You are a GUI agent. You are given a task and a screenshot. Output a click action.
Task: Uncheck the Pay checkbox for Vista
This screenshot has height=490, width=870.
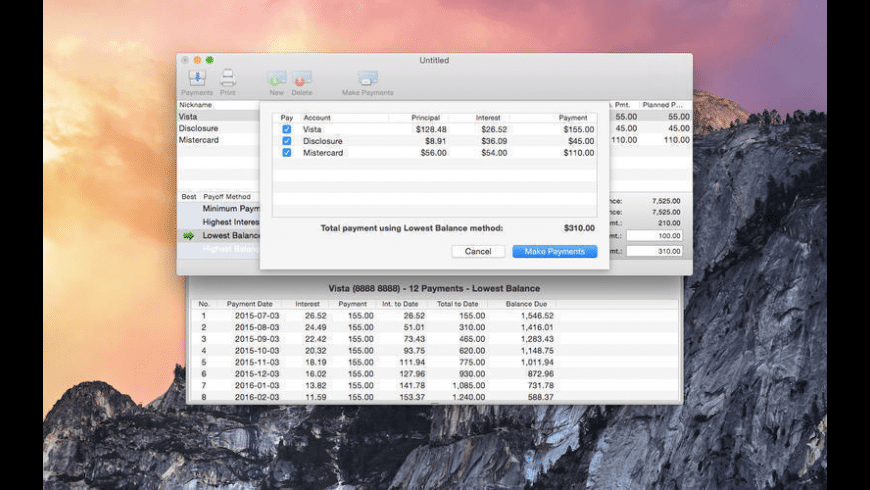287,130
